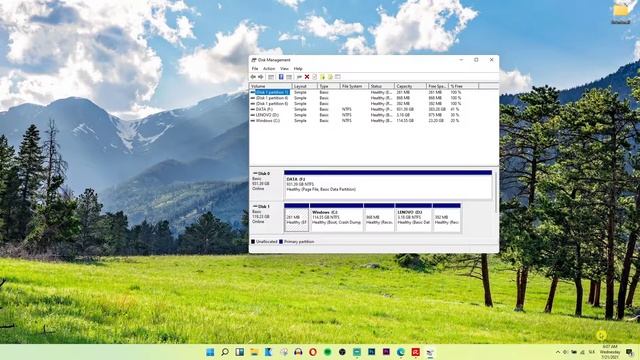Click the Forward arrow in Disk Management toolbar
Image resolution: width=640 pixels, height=360 pixels.
(x=260, y=77)
